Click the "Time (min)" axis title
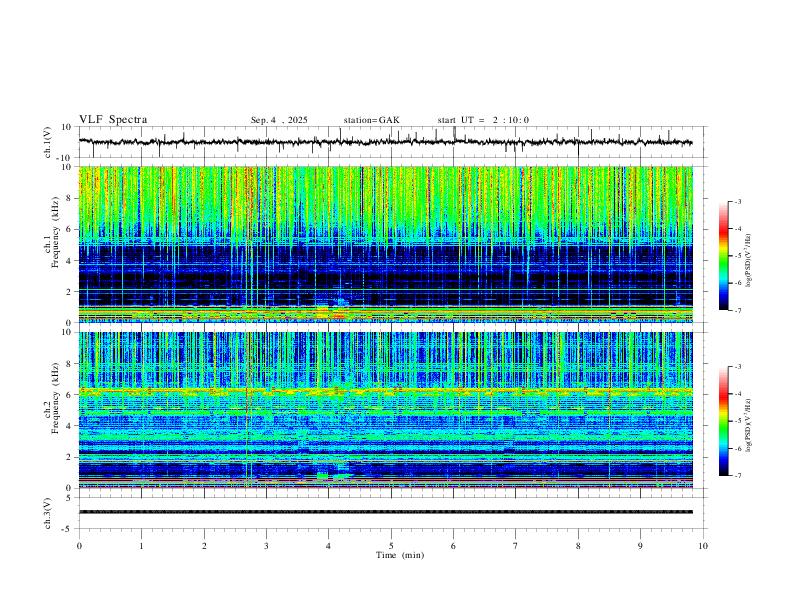792x612 pixels. pos(400,555)
